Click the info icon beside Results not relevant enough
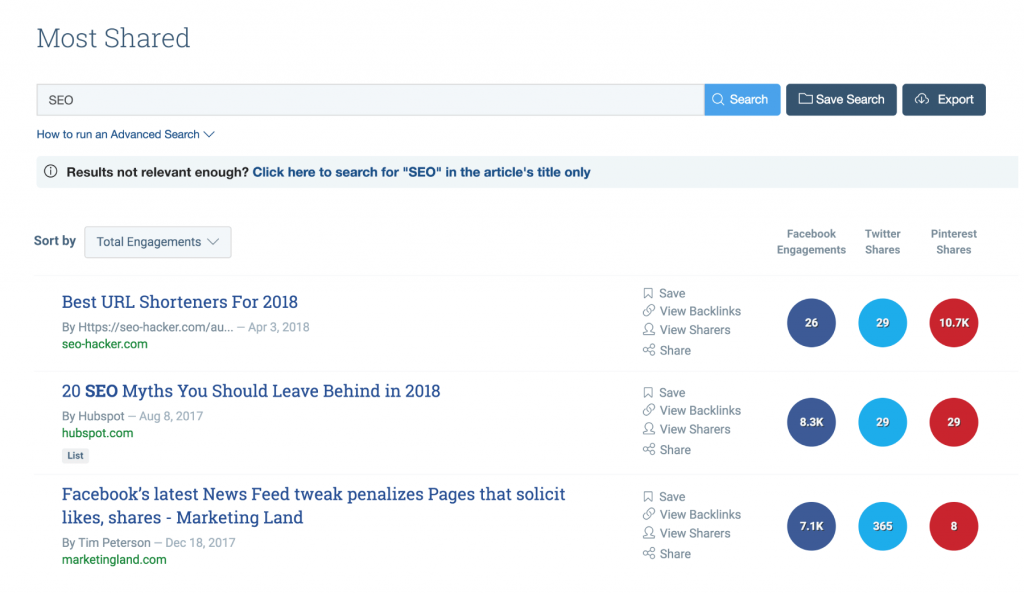This screenshot has width=1024, height=593. (50, 172)
